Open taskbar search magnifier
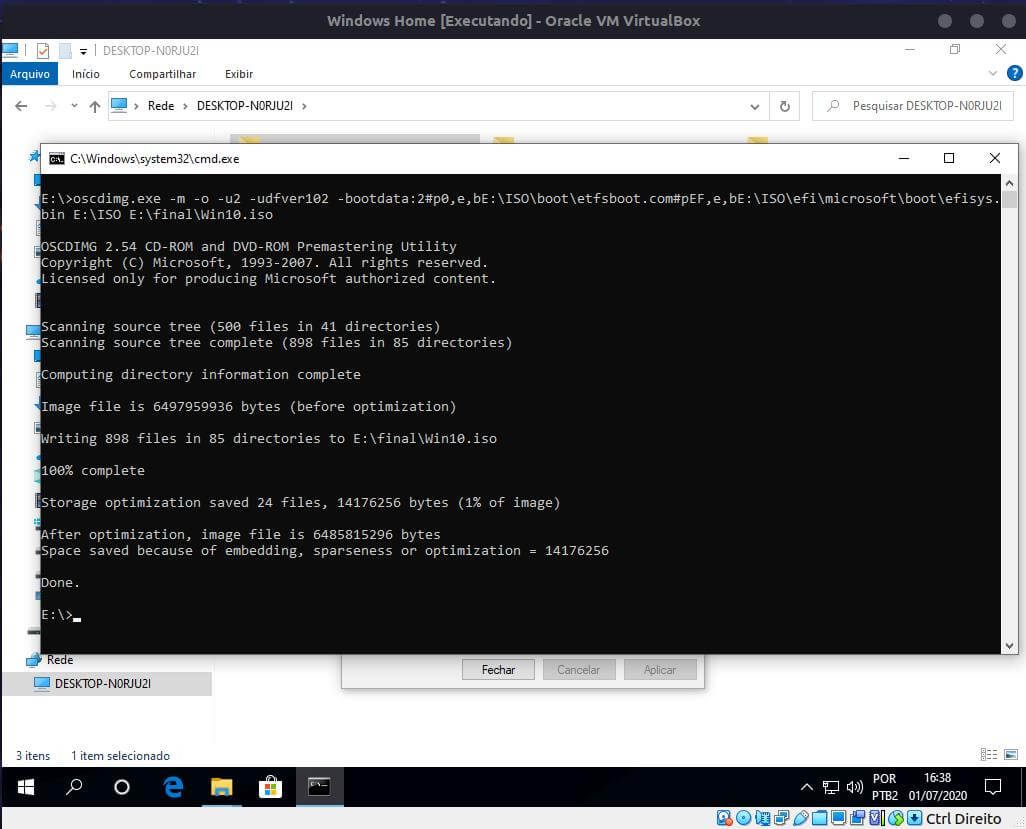1026x829 pixels. tap(74, 787)
